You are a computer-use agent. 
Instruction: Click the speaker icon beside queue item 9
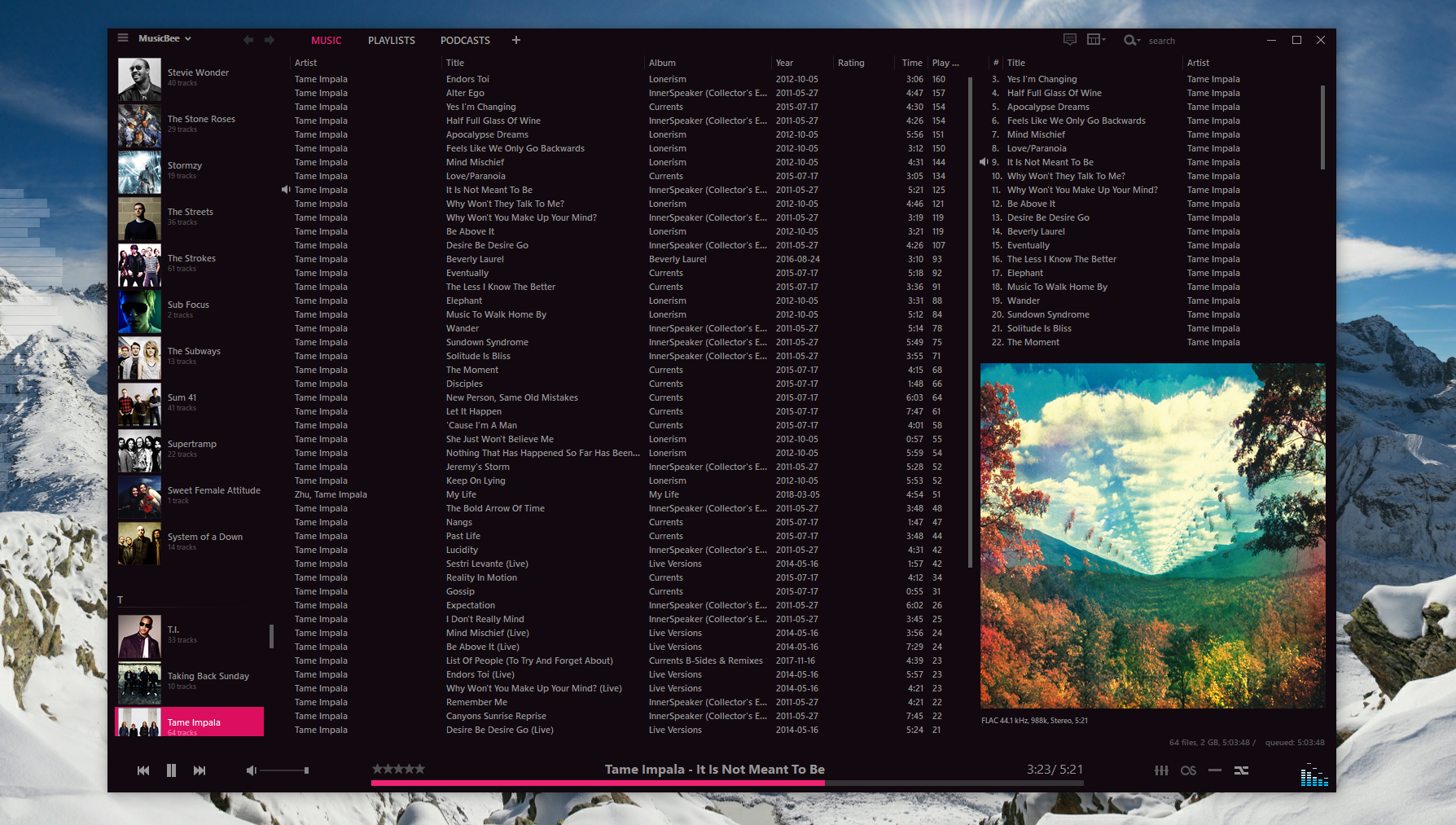click(x=984, y=162)
